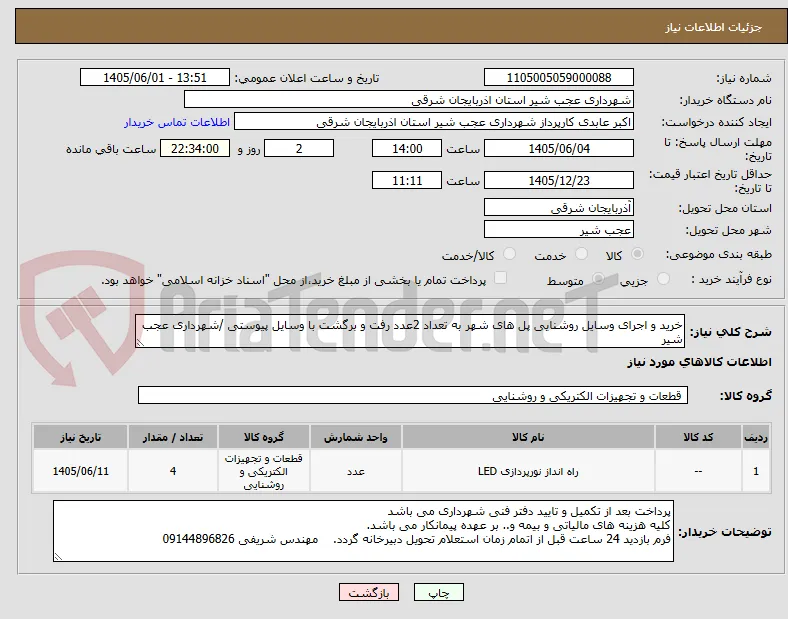
Task: Select the کالا radio button
Action: [637, 254]
